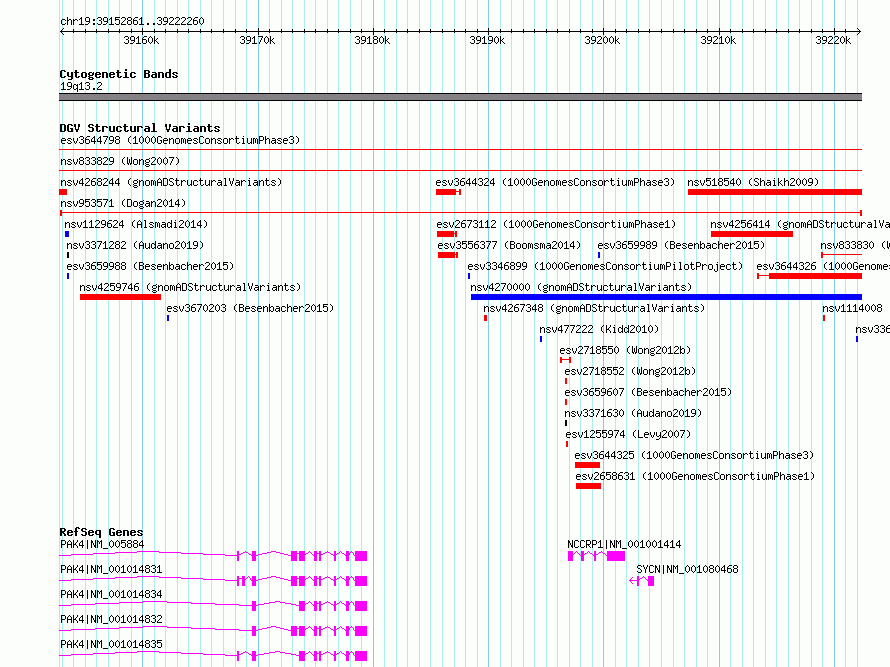The width and height of the screenshot is (890, 667).
Task: Click the nsv4267348 gnomAD label
Action: tap(594, 308)
